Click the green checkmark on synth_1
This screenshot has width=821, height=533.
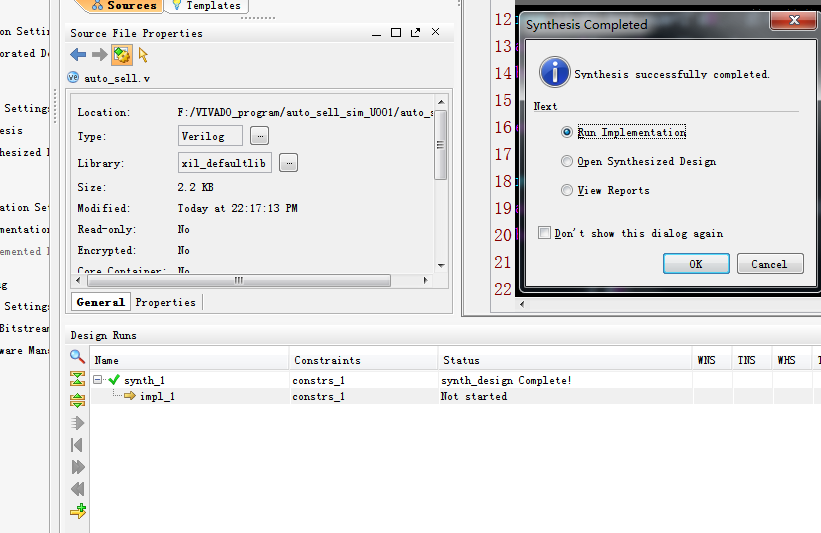(x=114, y=380)
